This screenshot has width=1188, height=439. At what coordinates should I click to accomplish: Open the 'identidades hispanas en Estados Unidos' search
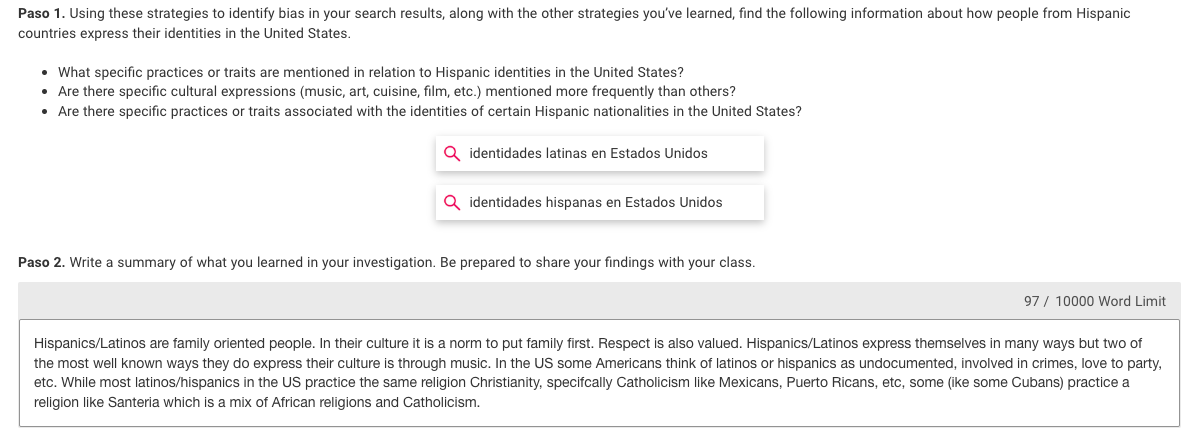[599, 202]
